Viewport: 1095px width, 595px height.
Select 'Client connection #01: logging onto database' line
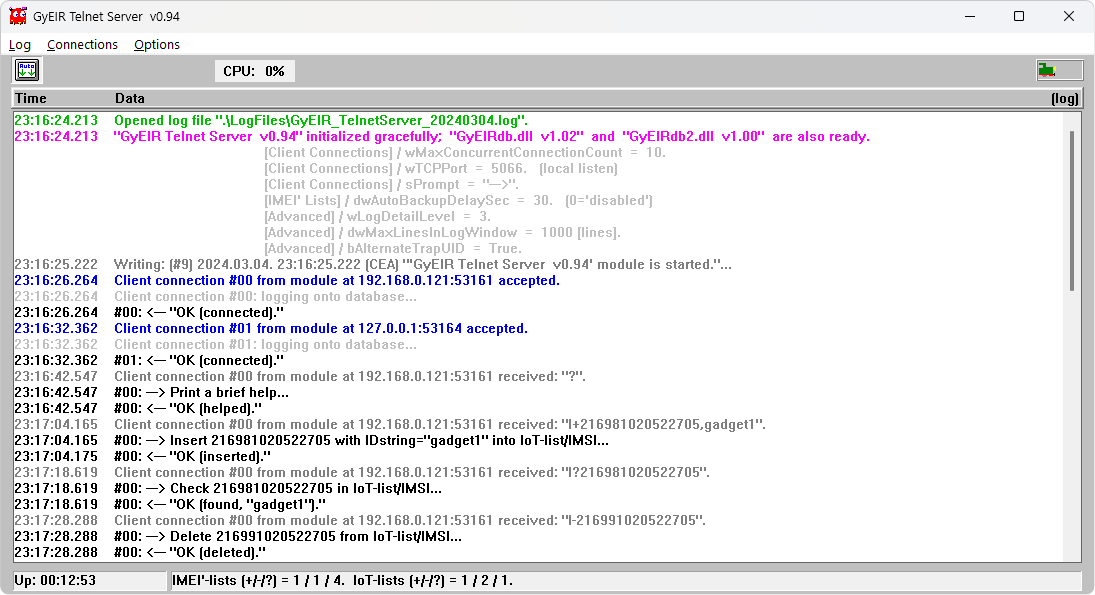[265, 345]
